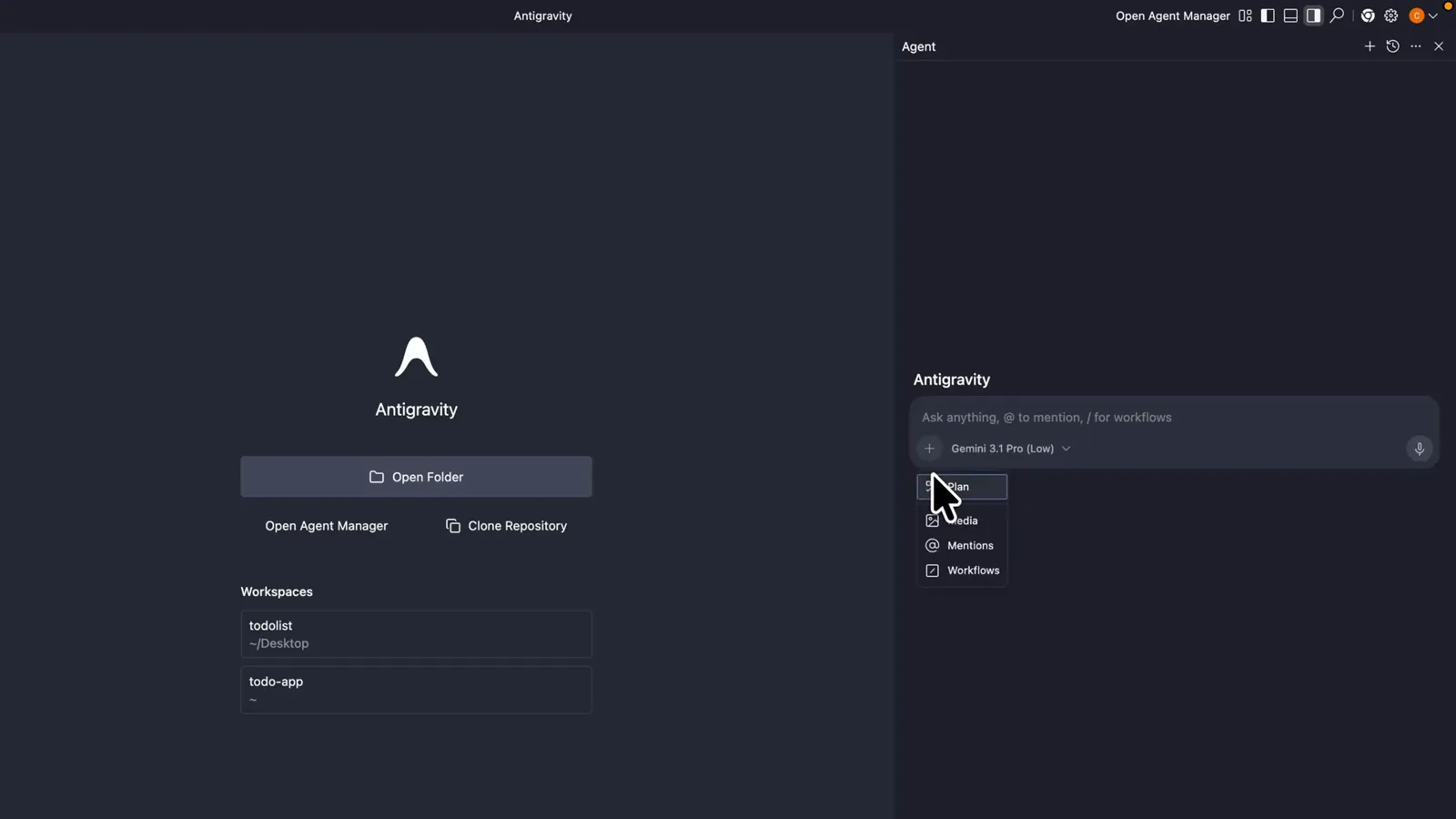Open the settings gear icon
This screenshot has height=819, width=1456.
click(1391, 15)
